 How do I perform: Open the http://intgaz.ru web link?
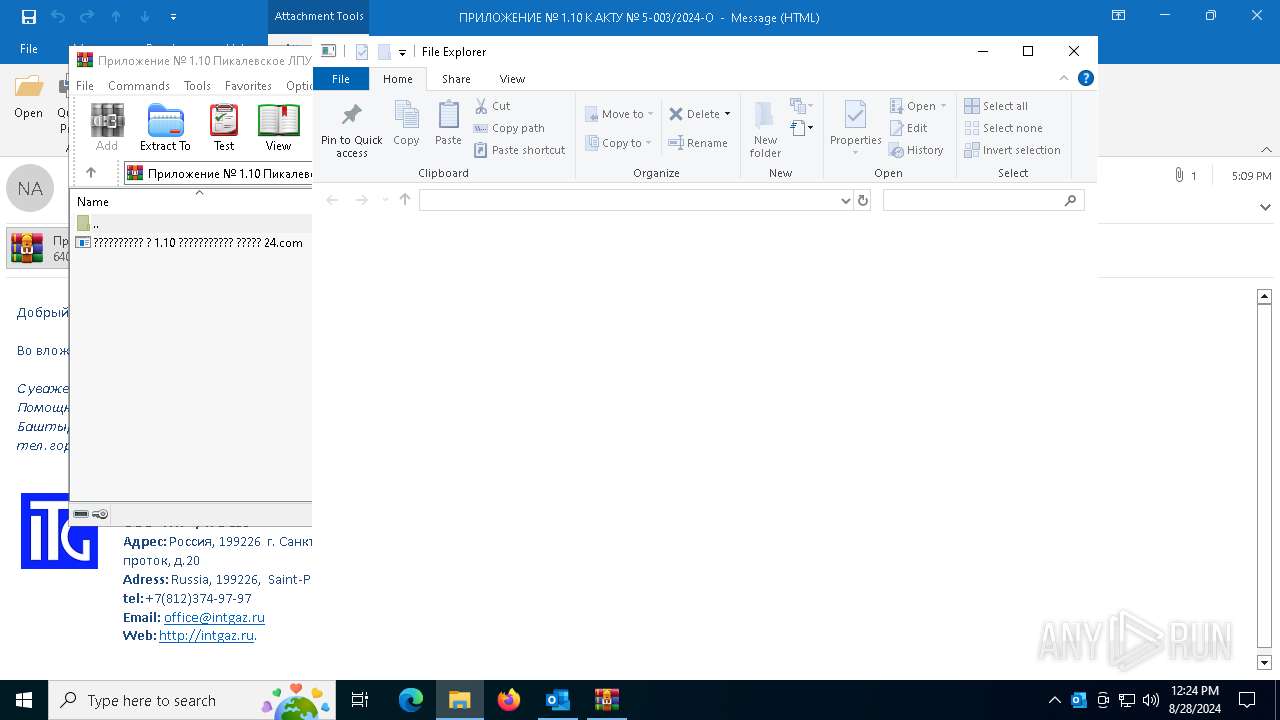pyautogui.click(x=206, y=635)
